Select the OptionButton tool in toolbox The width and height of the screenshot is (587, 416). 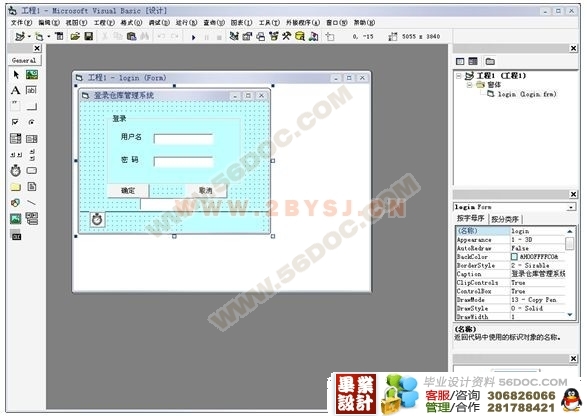point(31,122)
